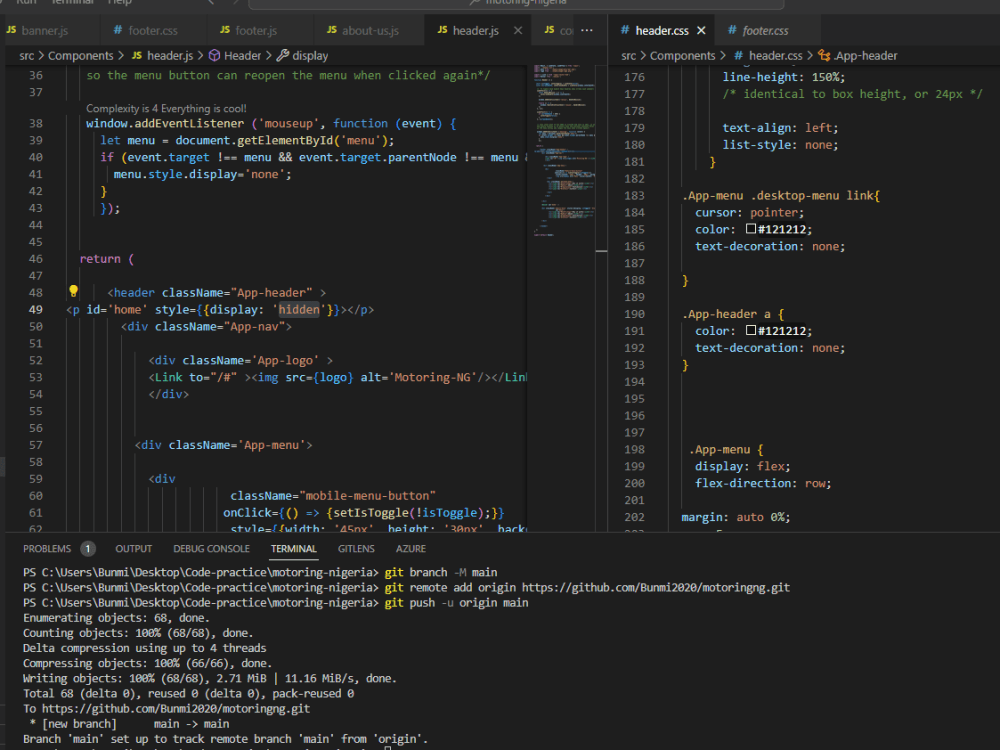Select the header.js editor tab

(475, 30)
